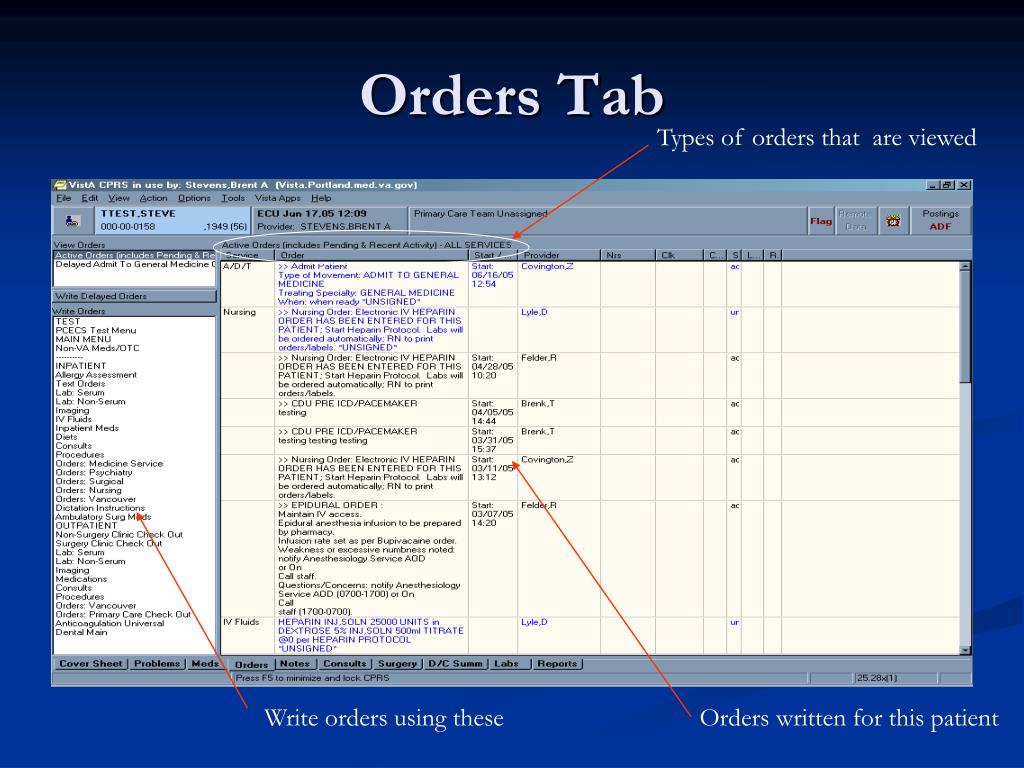
Task: Open the Edit menu
Action: point(89,198)
